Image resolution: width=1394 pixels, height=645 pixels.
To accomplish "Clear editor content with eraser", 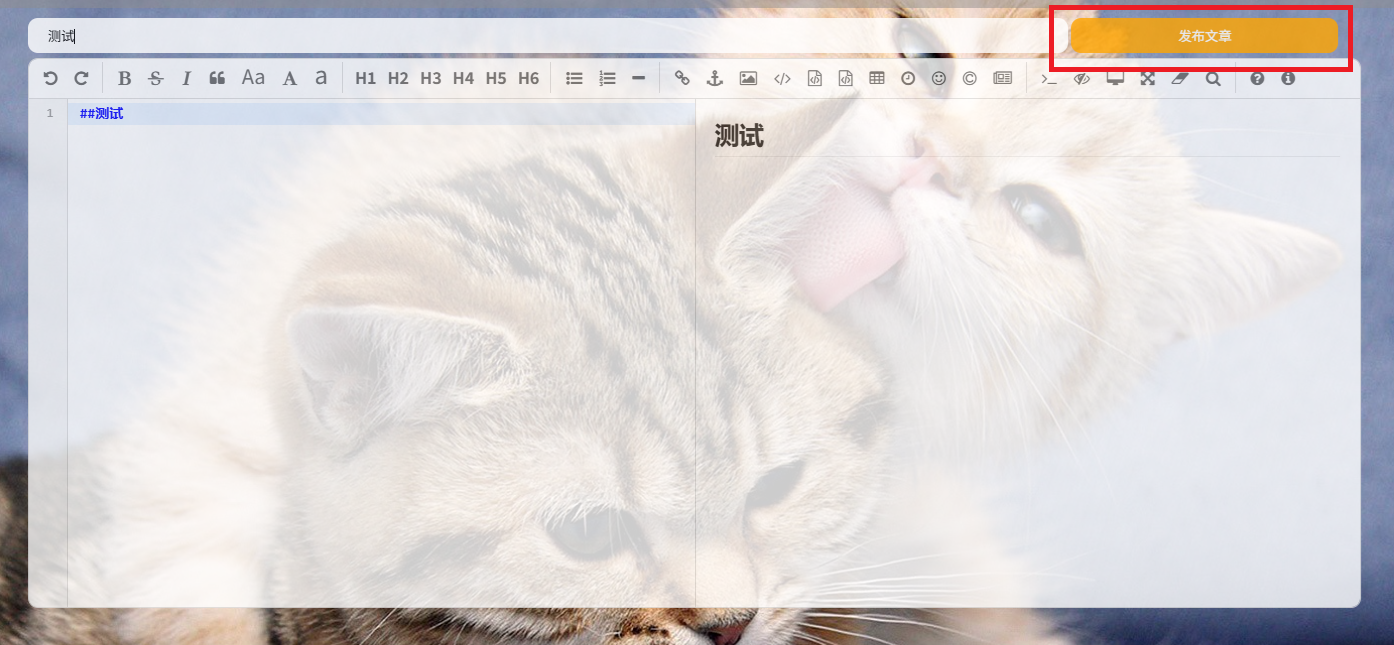I will click(1180, 78).
